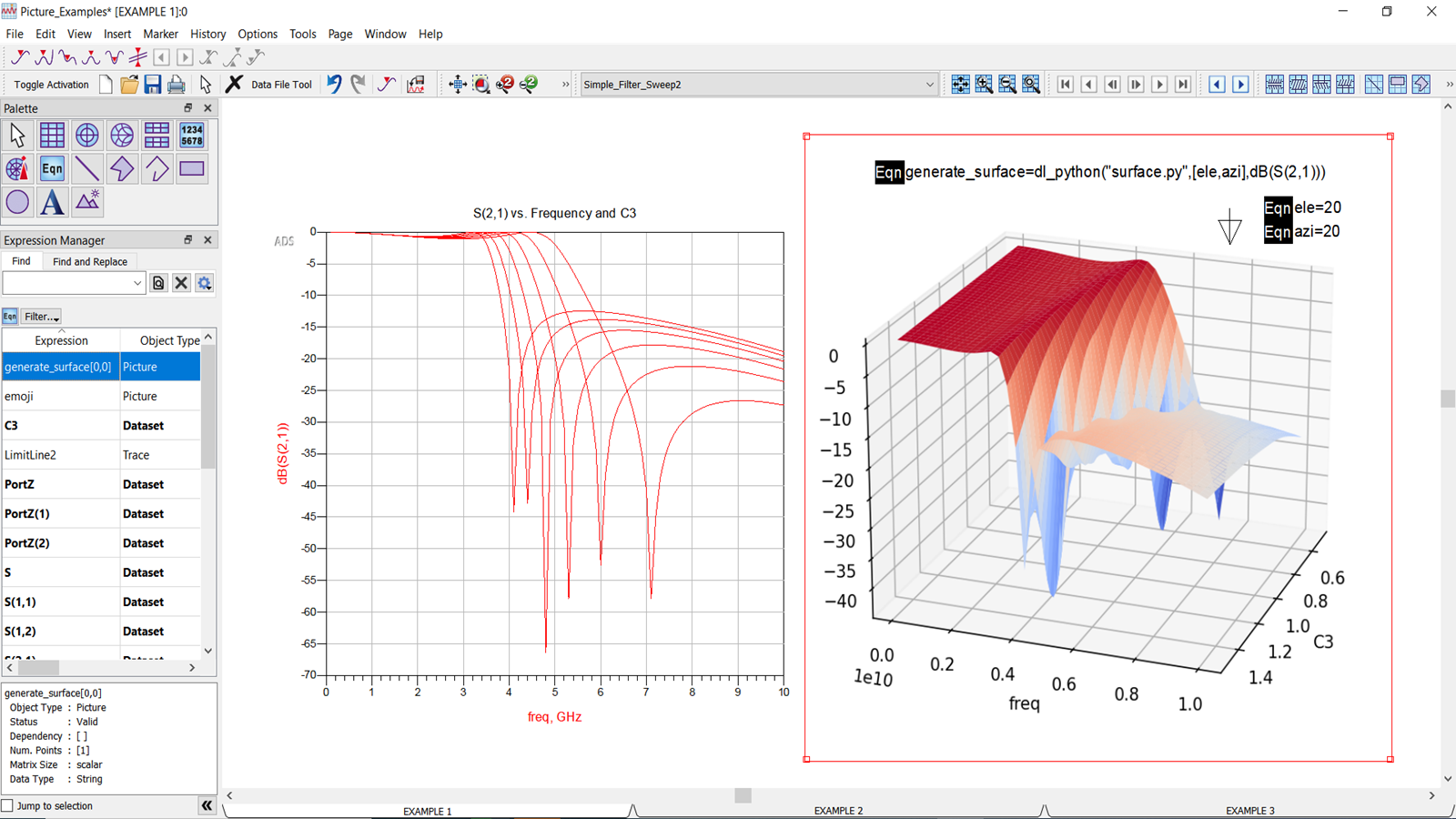Open the Marker menu
The image size is (1456, 819).
[161, 34]
